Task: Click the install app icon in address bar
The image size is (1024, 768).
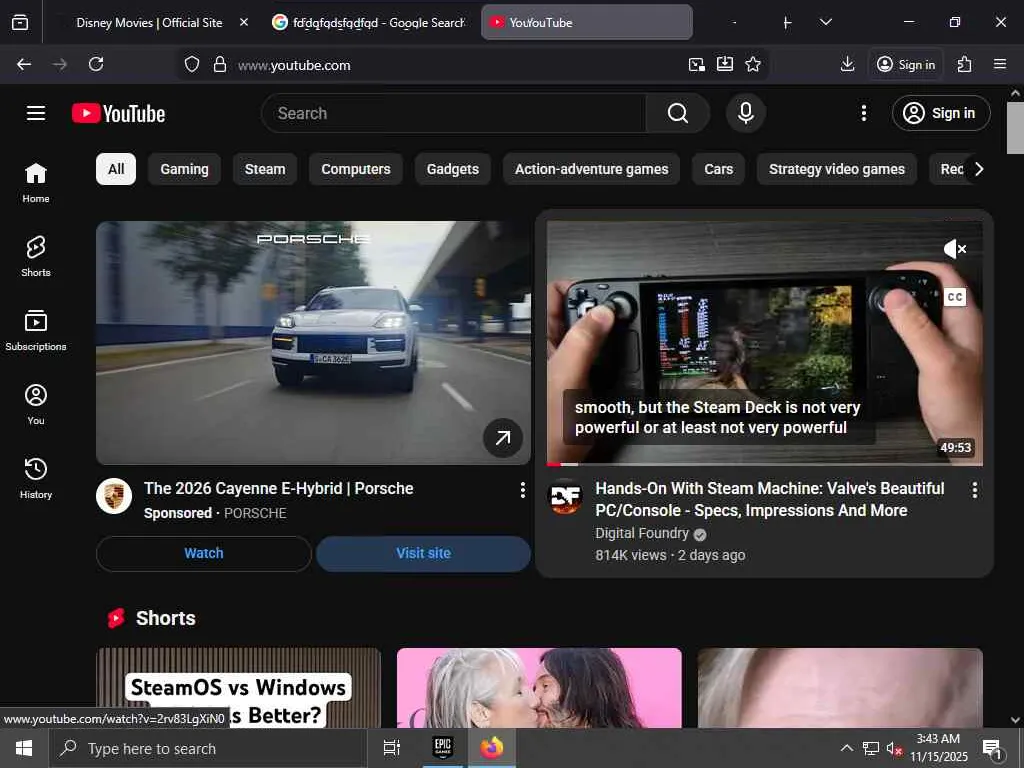Action: click(725, 64)
